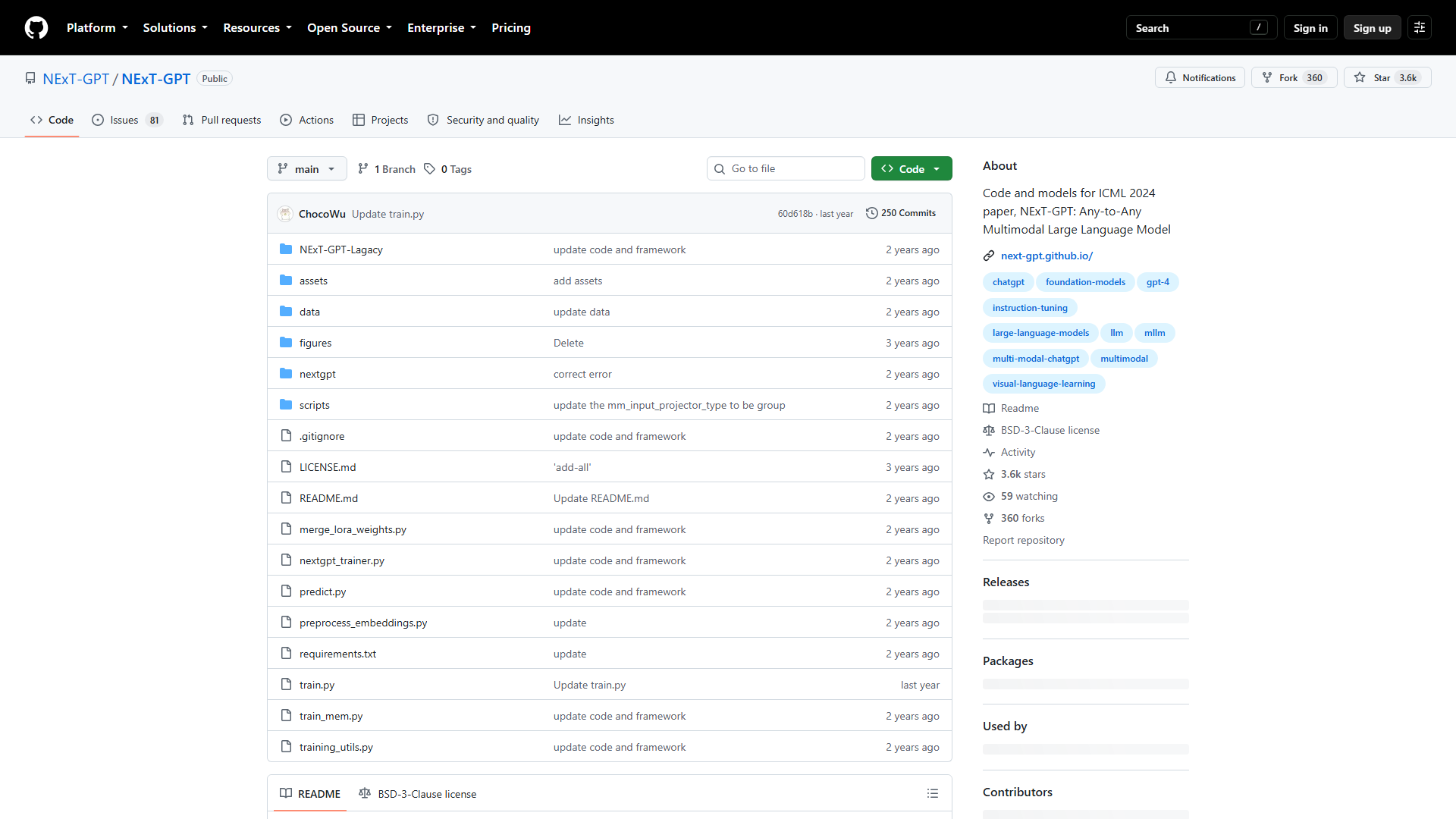Click the Report repository link
This screenshot has width=1456, height=819.
1024,541
